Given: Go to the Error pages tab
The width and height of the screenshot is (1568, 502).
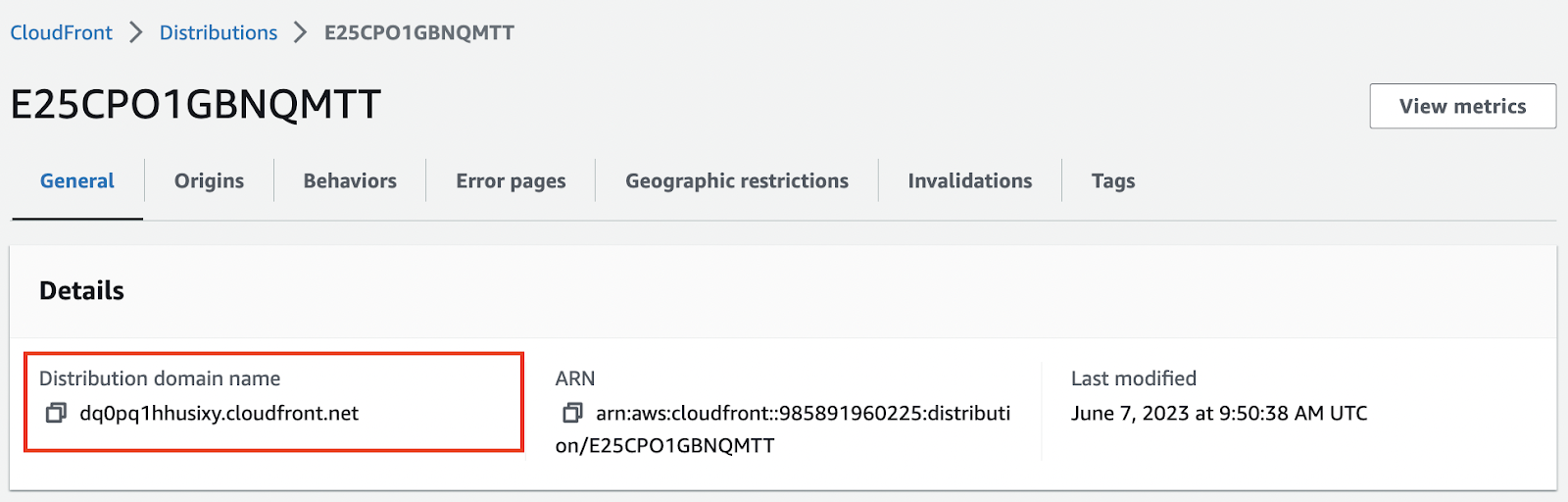Looking at the screenshot, I should pos(511,181).
